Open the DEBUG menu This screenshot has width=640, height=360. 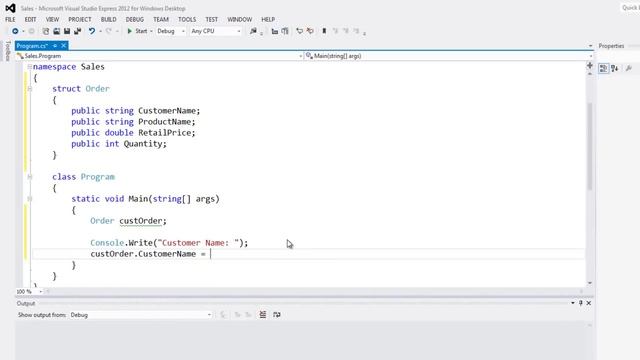134,20
